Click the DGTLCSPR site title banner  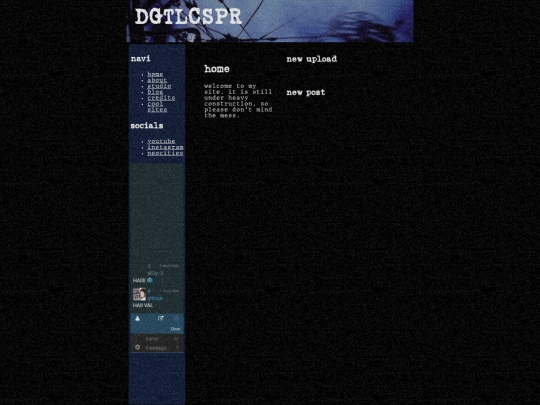click(188, 17)
